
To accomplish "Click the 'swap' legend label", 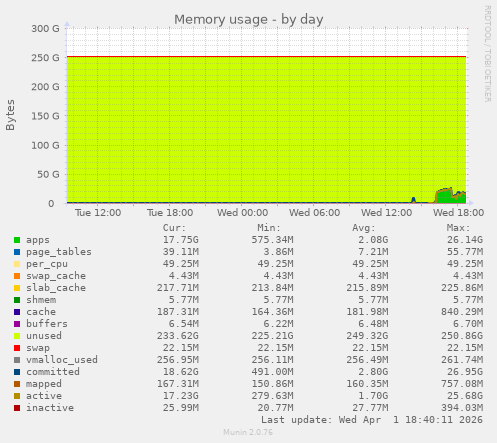I will coord(38,348).
